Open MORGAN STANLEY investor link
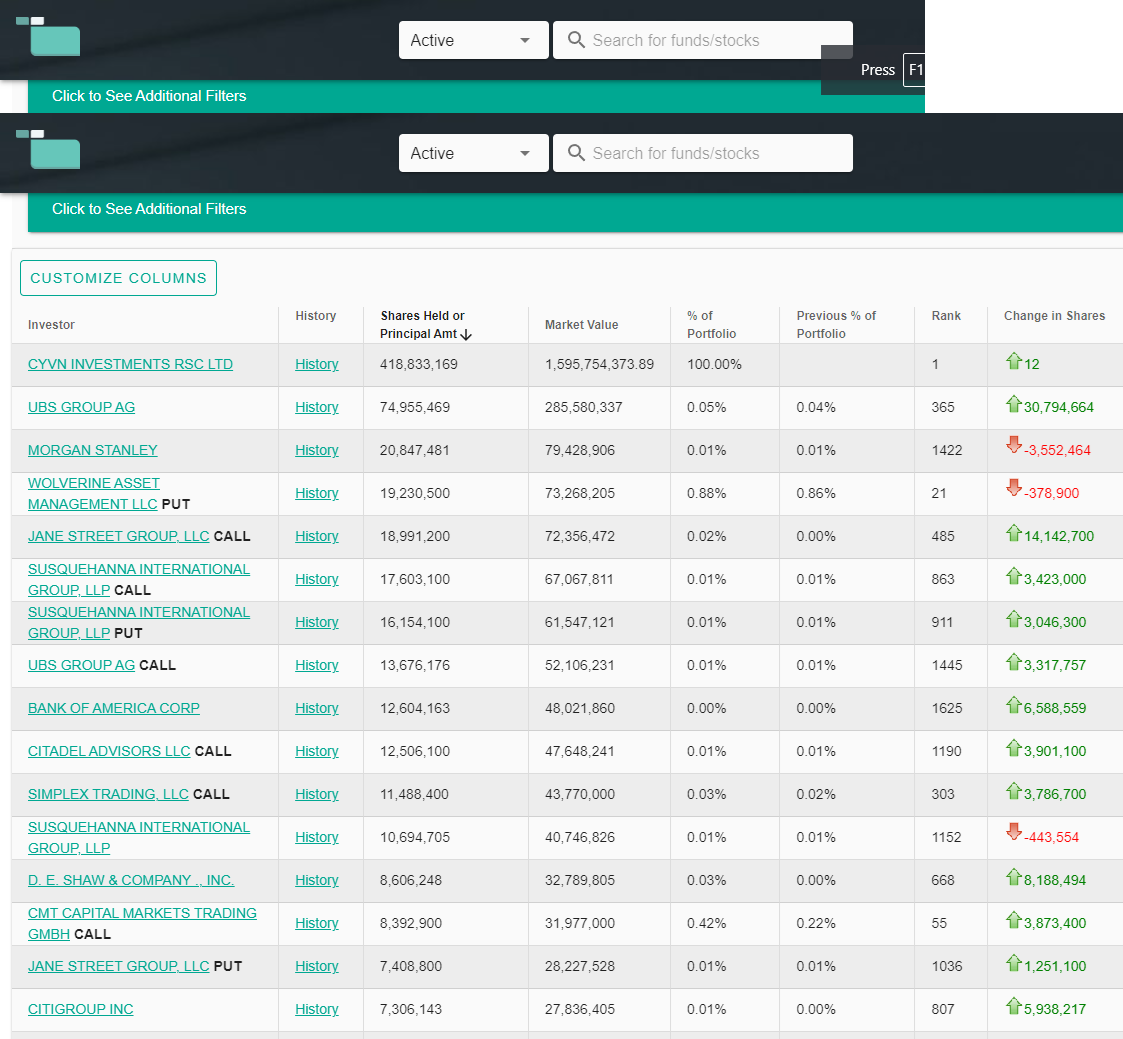The image size is (1123, 1039). point(92,450)
